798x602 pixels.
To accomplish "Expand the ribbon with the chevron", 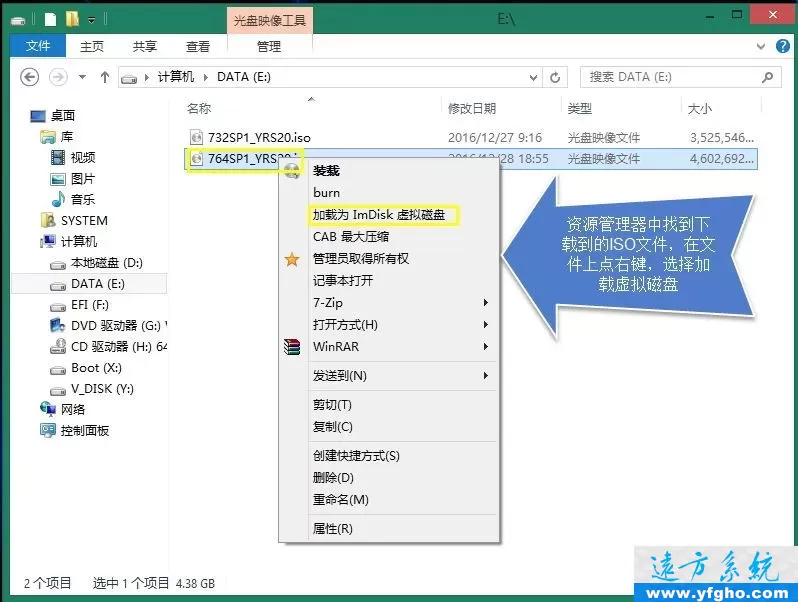I will (x=761, y=46).
